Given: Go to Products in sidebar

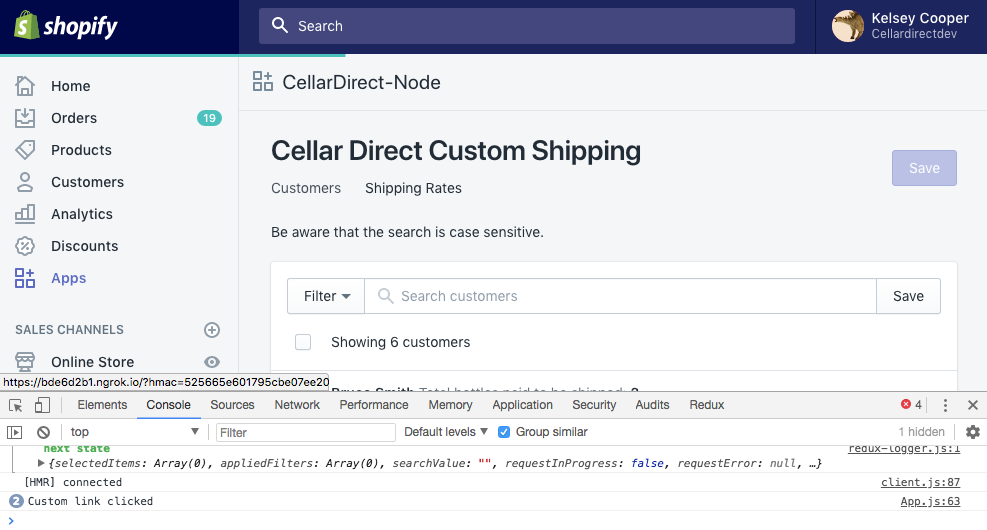Looking at the screenshot, I should (81, 150).
